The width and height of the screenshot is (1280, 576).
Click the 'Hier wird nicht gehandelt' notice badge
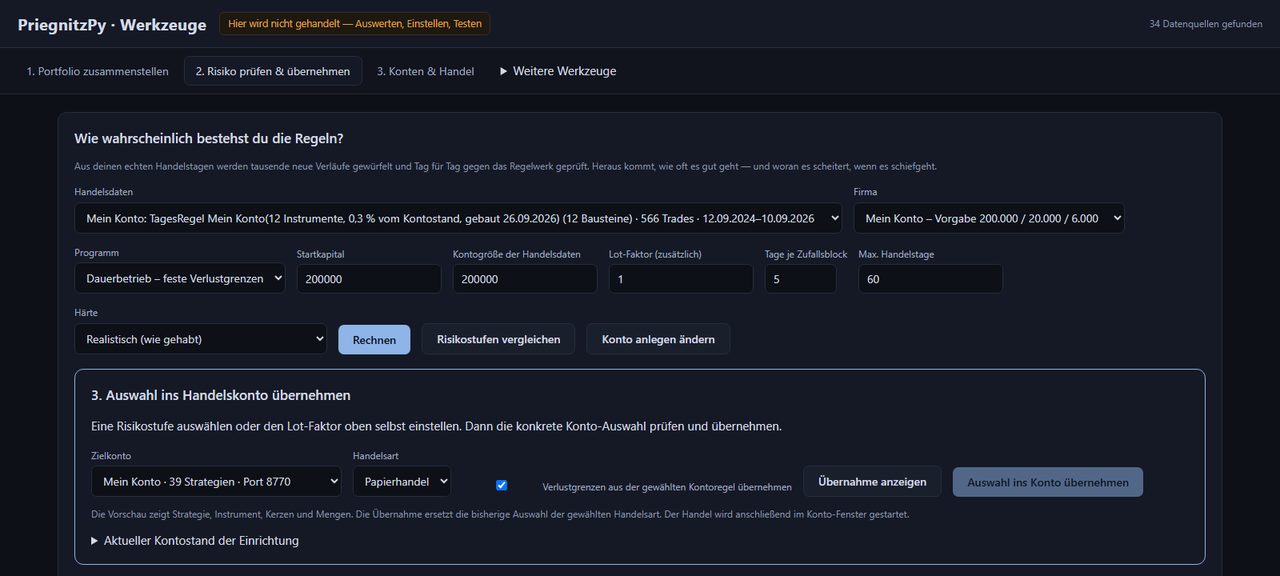pyautogui.click(x=355, y=24)
